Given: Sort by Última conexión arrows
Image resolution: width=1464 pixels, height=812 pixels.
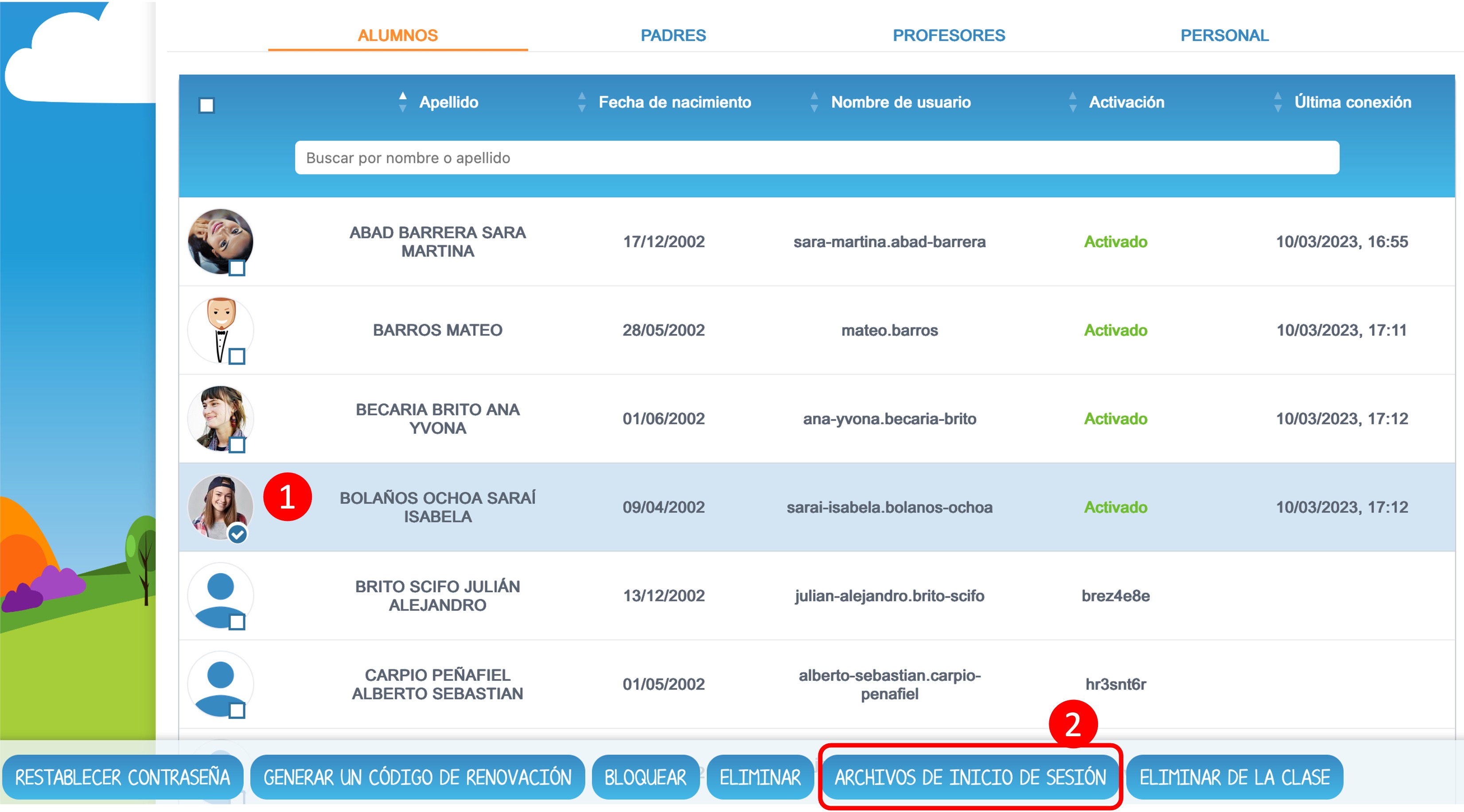Looking at the screenshot, I should tap(1277, 102).
